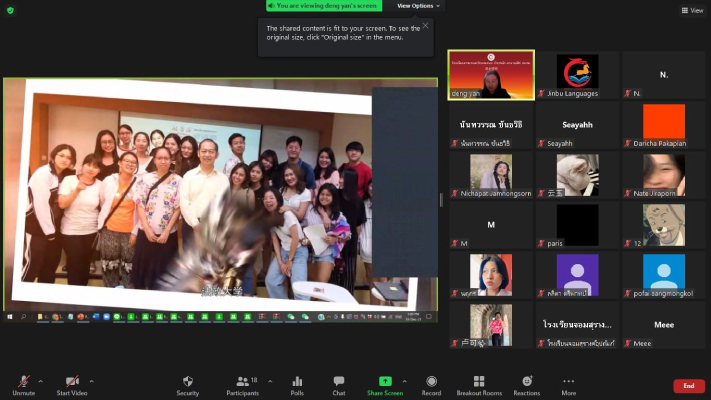711x400 pixels.
Task: Open the Chat panel
Action: pyautogui.click(x=339, y=383)
